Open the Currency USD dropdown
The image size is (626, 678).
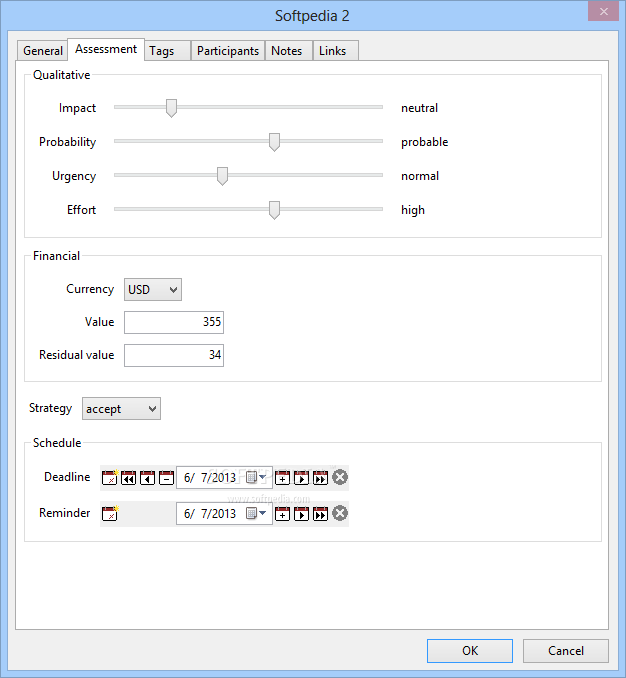tap(153, 289)
